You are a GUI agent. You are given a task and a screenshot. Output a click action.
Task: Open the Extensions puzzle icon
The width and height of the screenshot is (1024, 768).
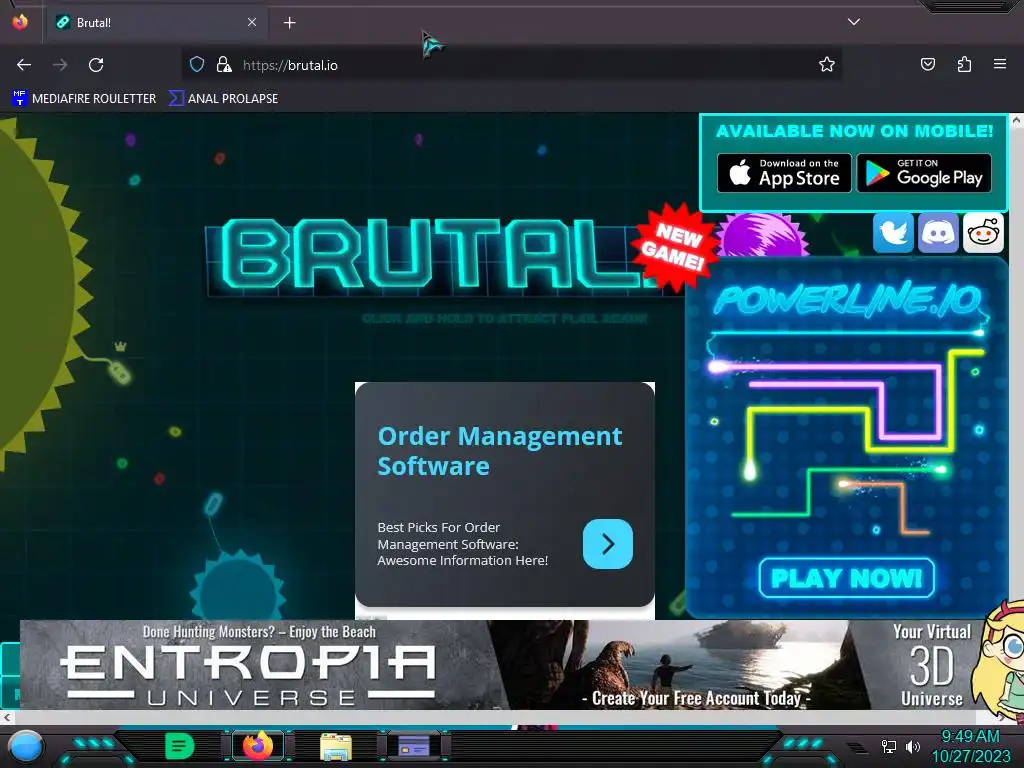tap(964, 64)
